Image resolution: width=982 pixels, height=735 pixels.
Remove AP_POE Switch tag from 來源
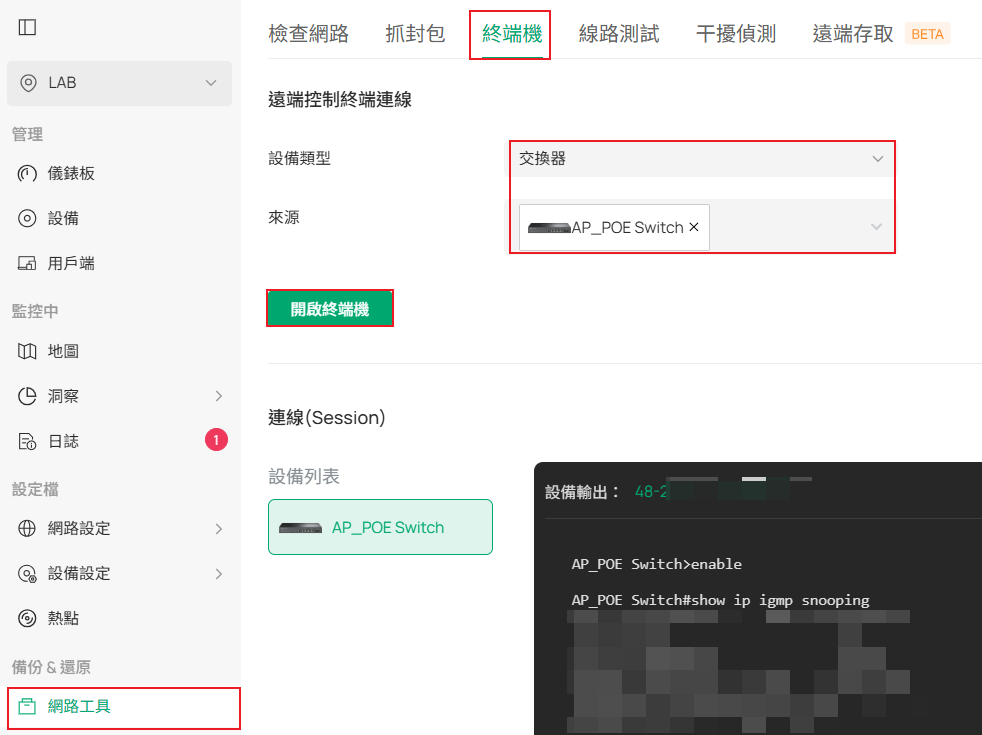tap(694, 227)
